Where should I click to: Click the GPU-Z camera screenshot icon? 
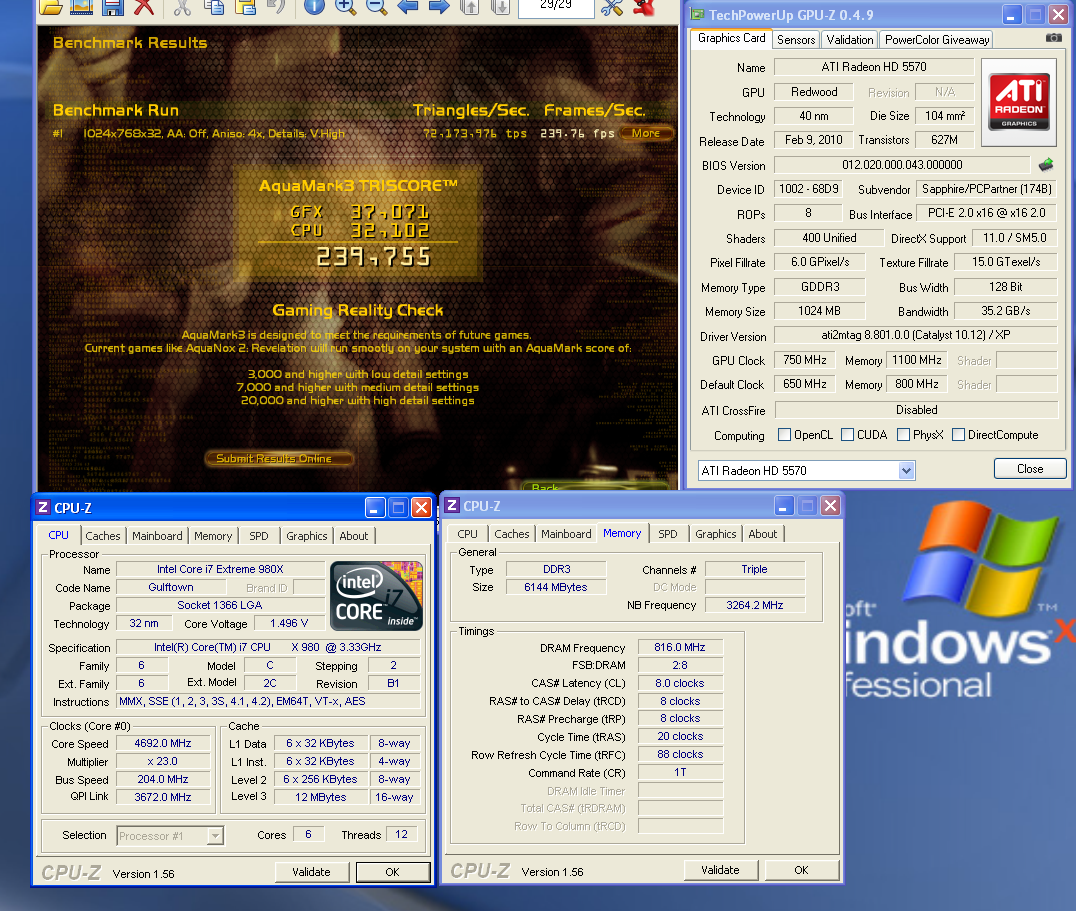click(1053, 38)
